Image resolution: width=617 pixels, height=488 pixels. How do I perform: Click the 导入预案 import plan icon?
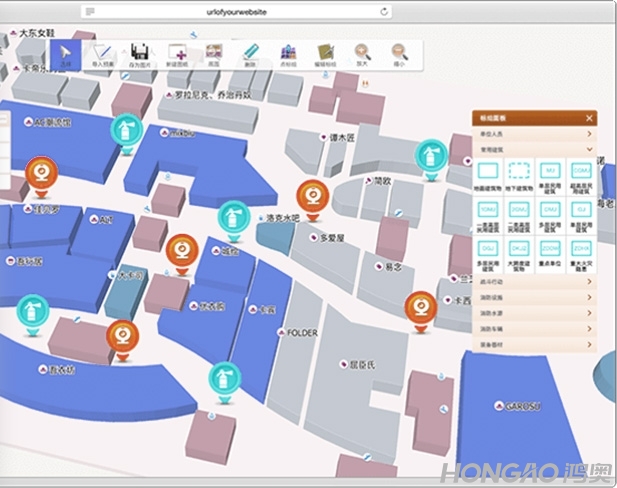pos(103,53)
